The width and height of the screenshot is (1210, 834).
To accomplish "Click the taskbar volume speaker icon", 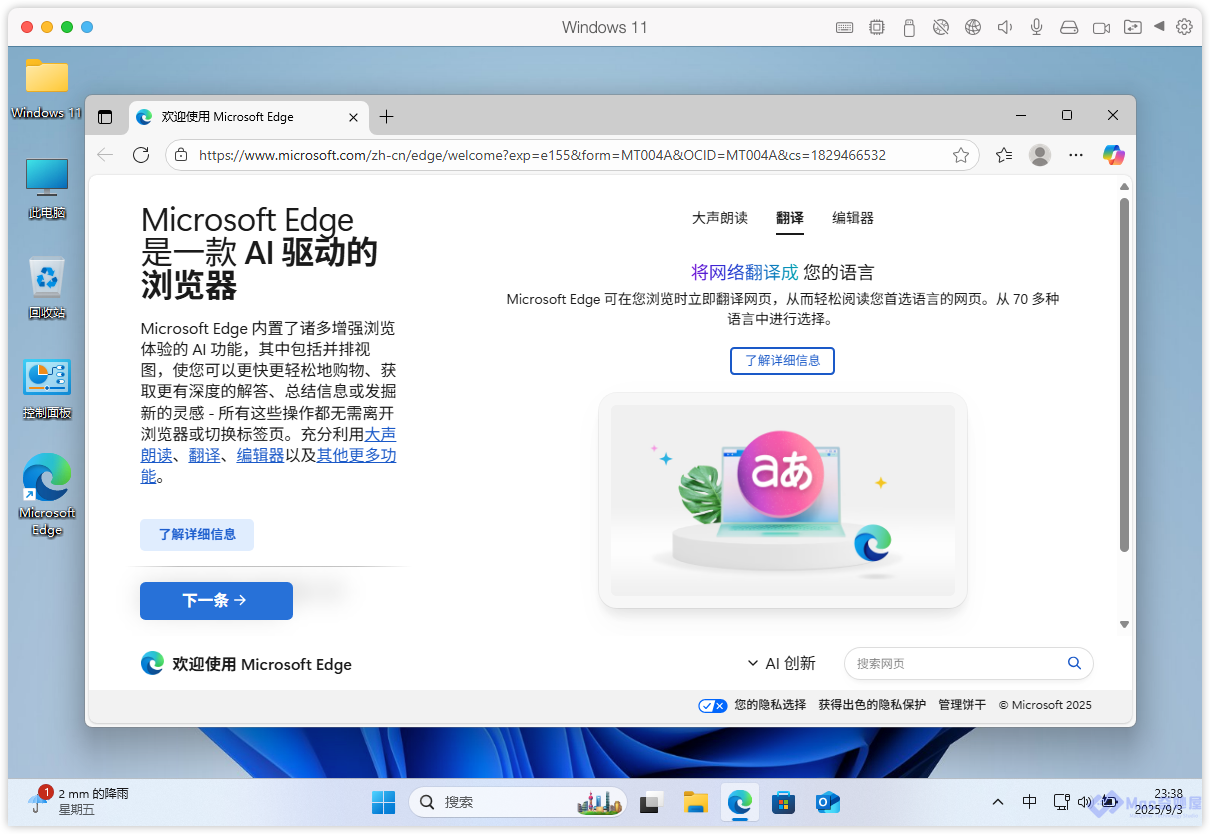I will coord(1084,802).
